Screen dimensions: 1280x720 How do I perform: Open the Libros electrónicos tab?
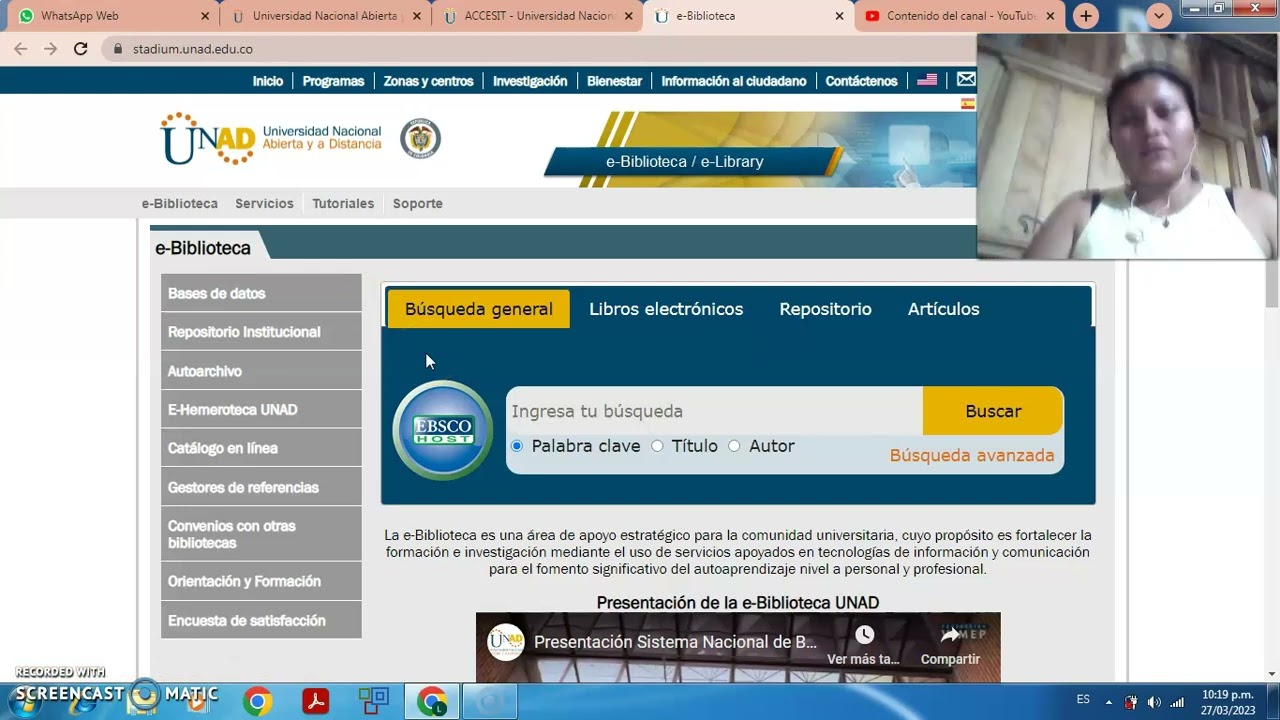click(x=666, y=309)
